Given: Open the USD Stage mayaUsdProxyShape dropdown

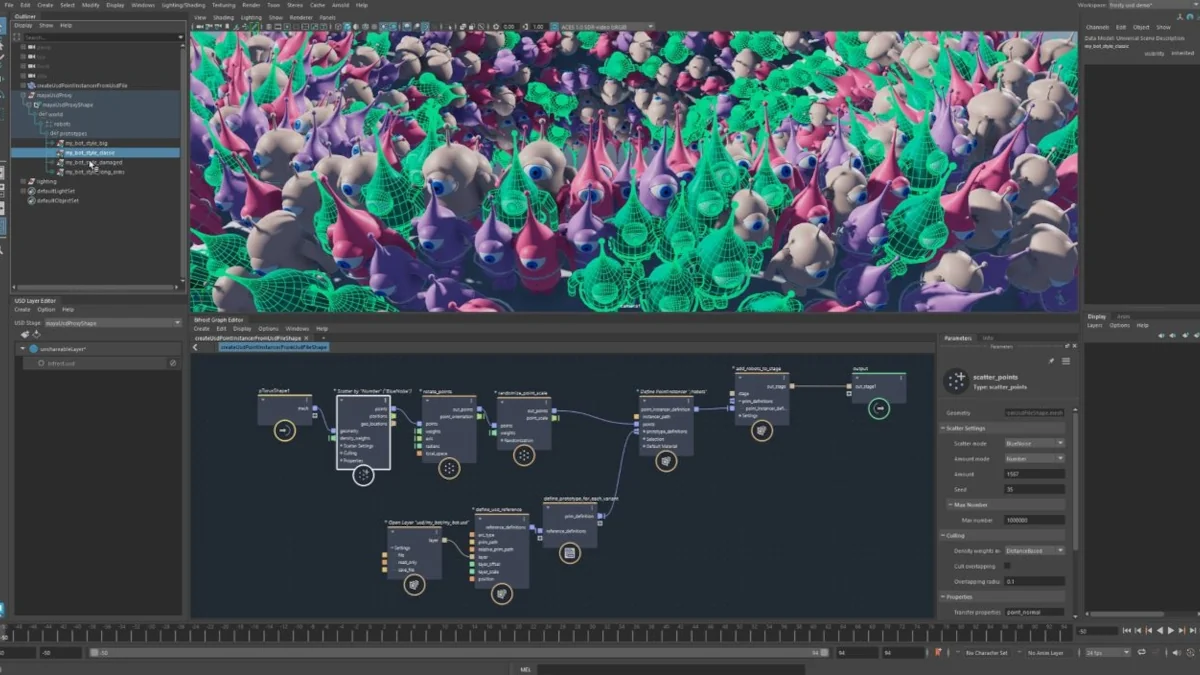Looking at the screenshot, I should click(x=114, y=323).
